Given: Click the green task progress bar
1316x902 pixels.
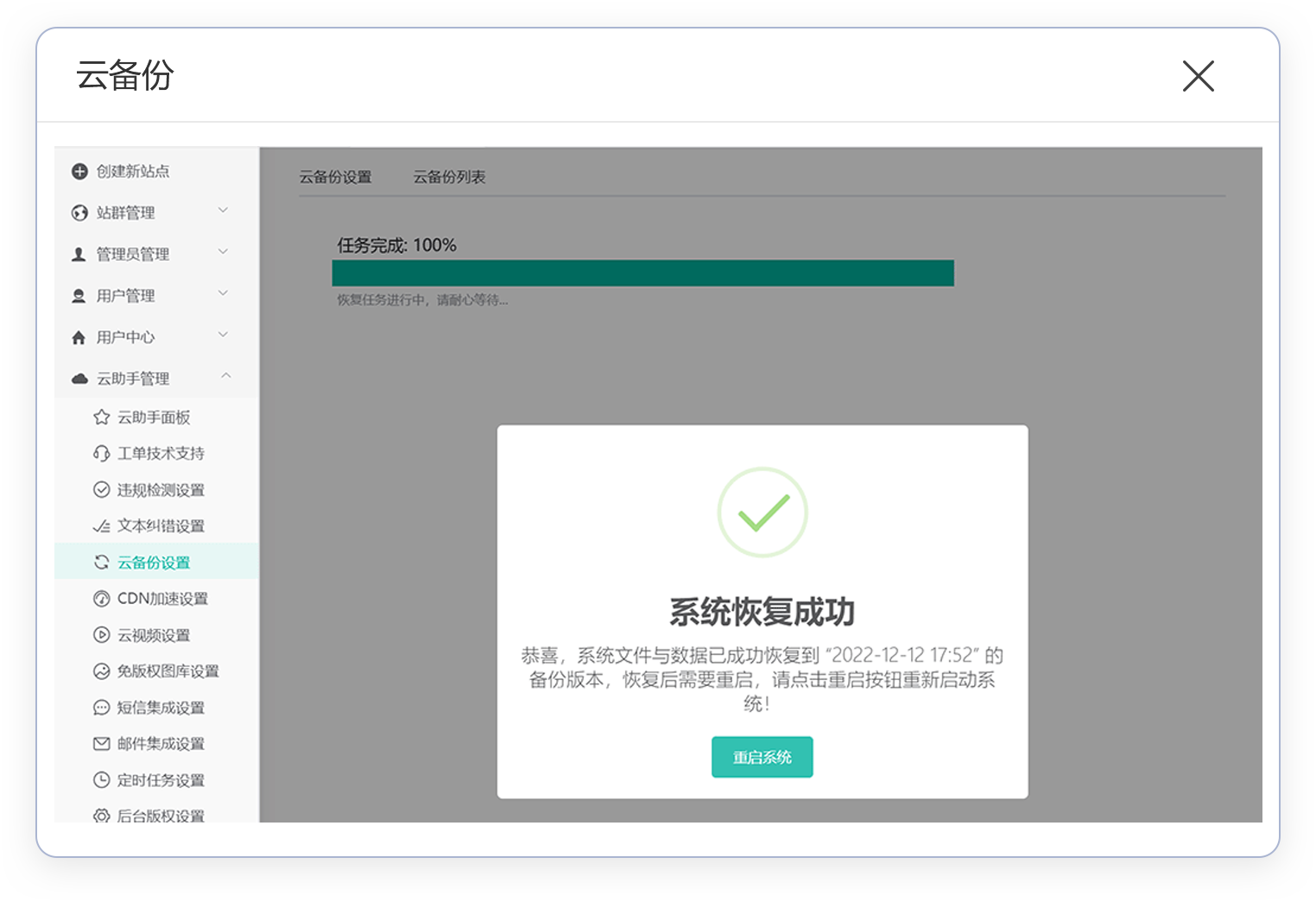Looking at the screenshot, I should click(642, 273).
